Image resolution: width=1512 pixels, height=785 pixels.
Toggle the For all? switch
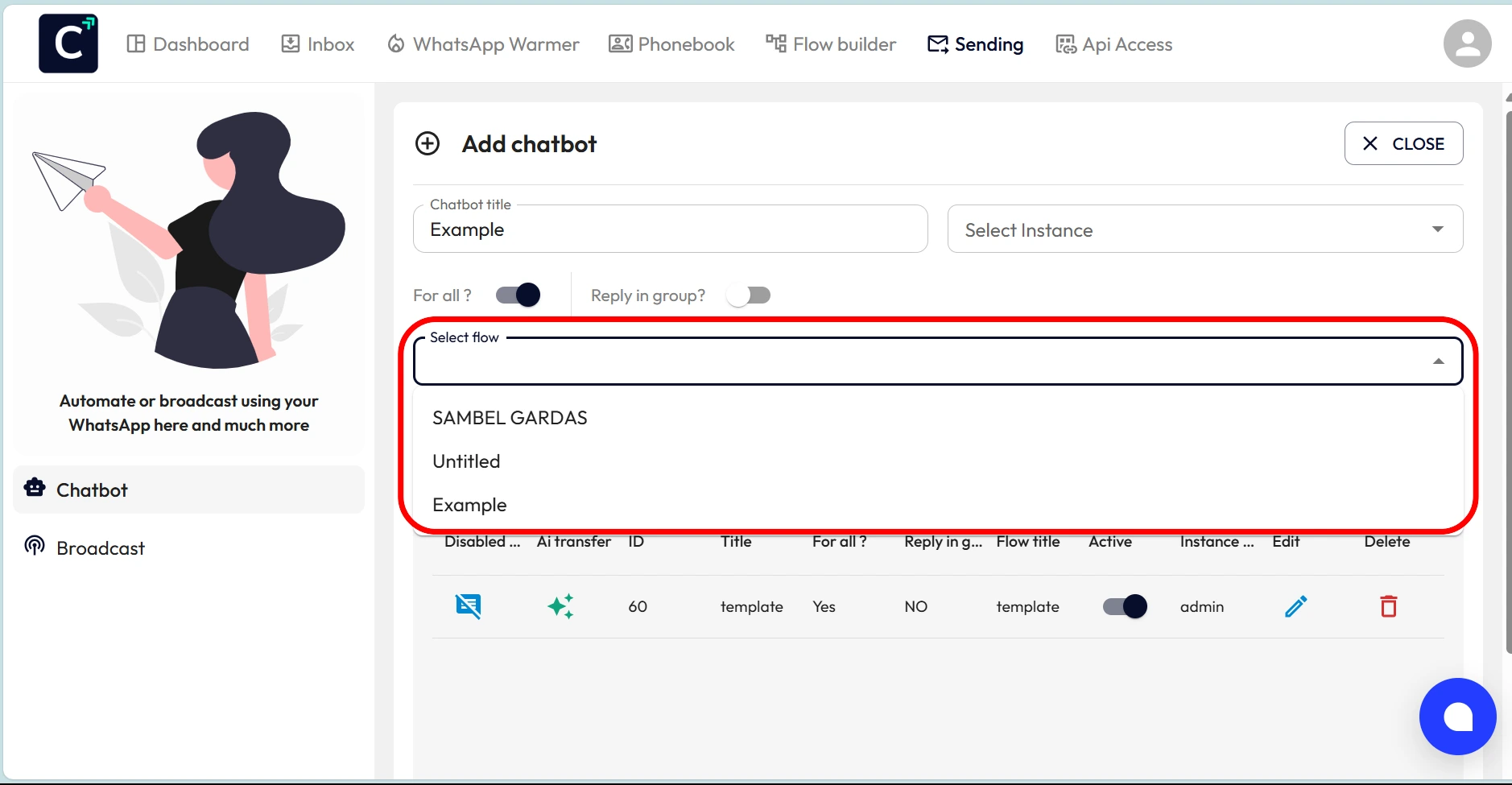tap(518, 295)
